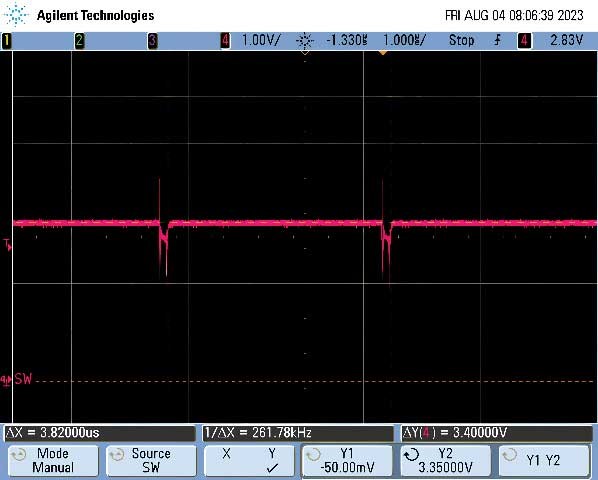
Task: Click the 2.83V trigger level readout
Action: tap(567, 40)
